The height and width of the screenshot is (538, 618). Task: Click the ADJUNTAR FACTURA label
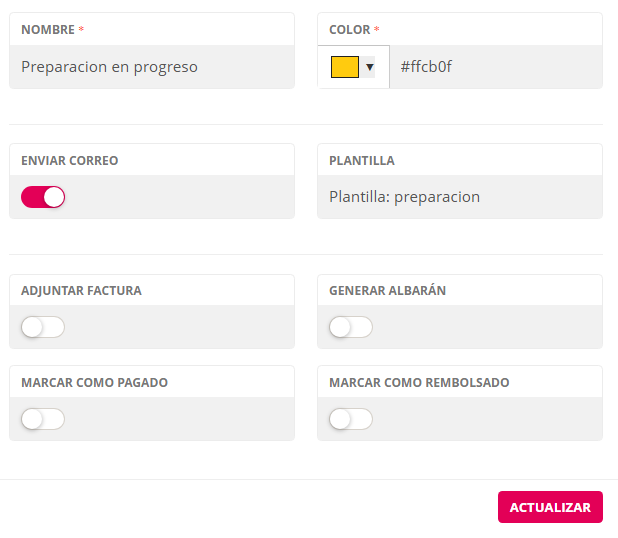click(81, 290)
